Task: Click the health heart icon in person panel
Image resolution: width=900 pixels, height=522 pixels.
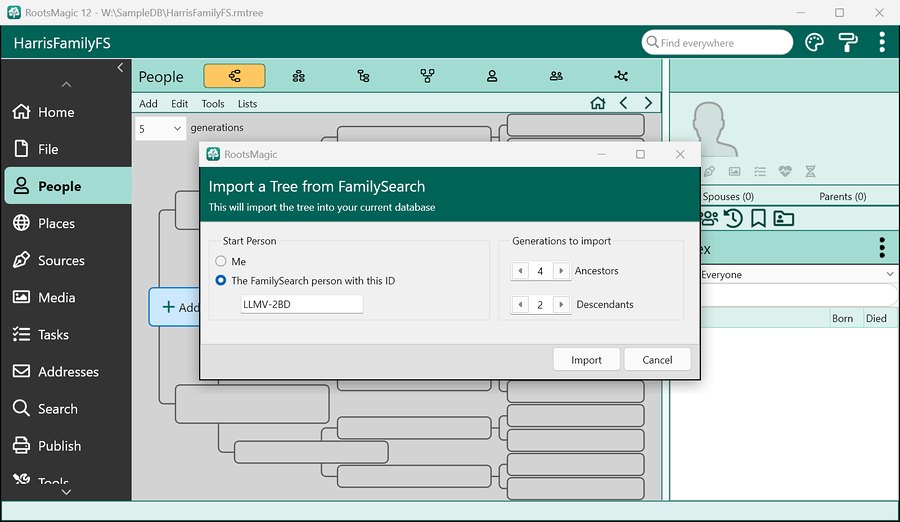Action: tap(785, 171)
